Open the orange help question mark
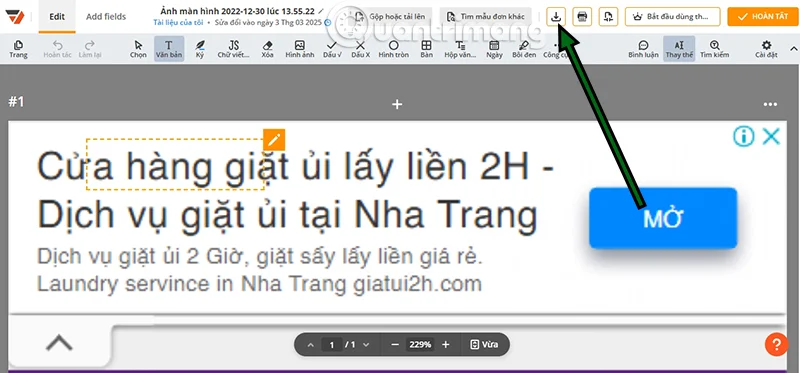The height and width of the screenshot is (373, 800). tap(776, 344)
